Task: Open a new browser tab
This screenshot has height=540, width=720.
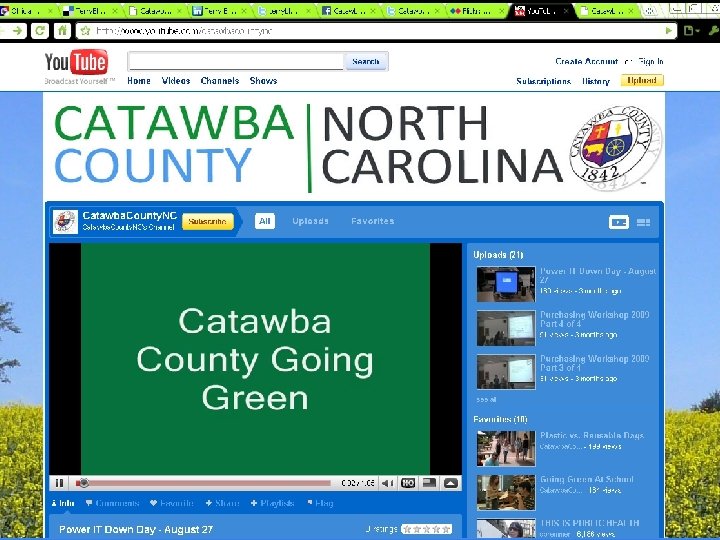Action: (649, 11)
